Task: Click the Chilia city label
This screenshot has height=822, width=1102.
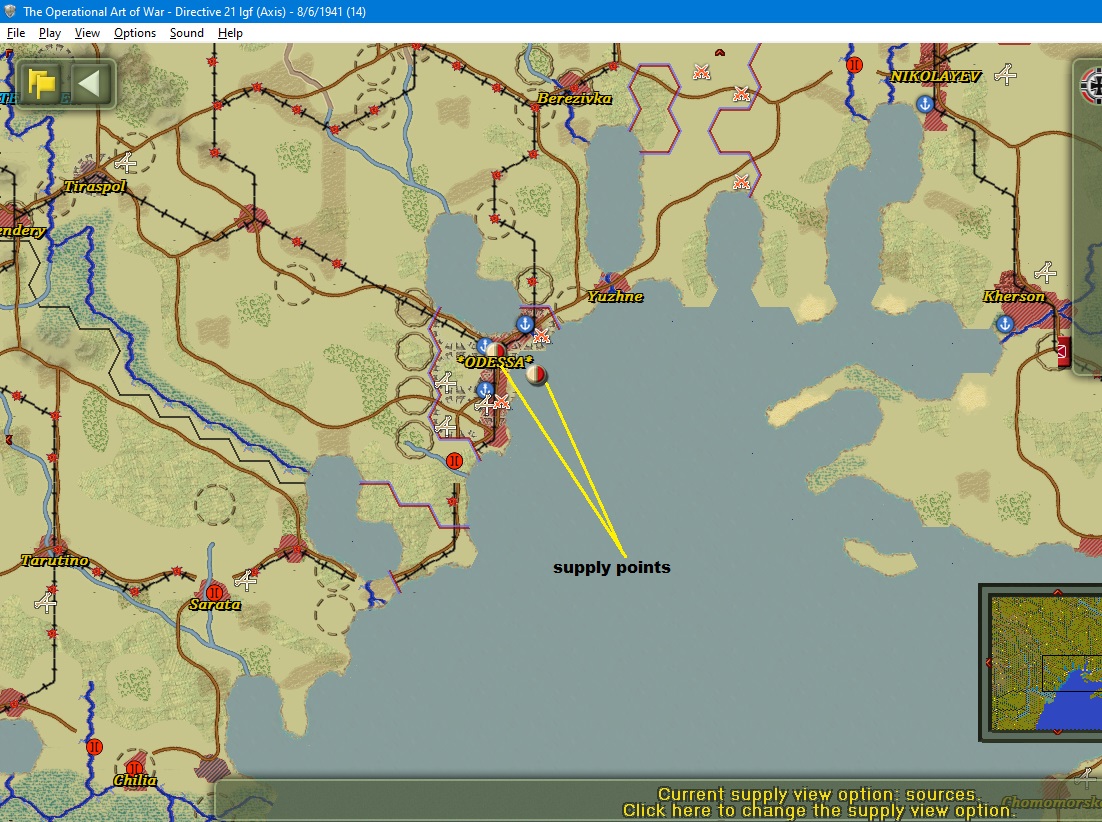Action: pos(135,781)
